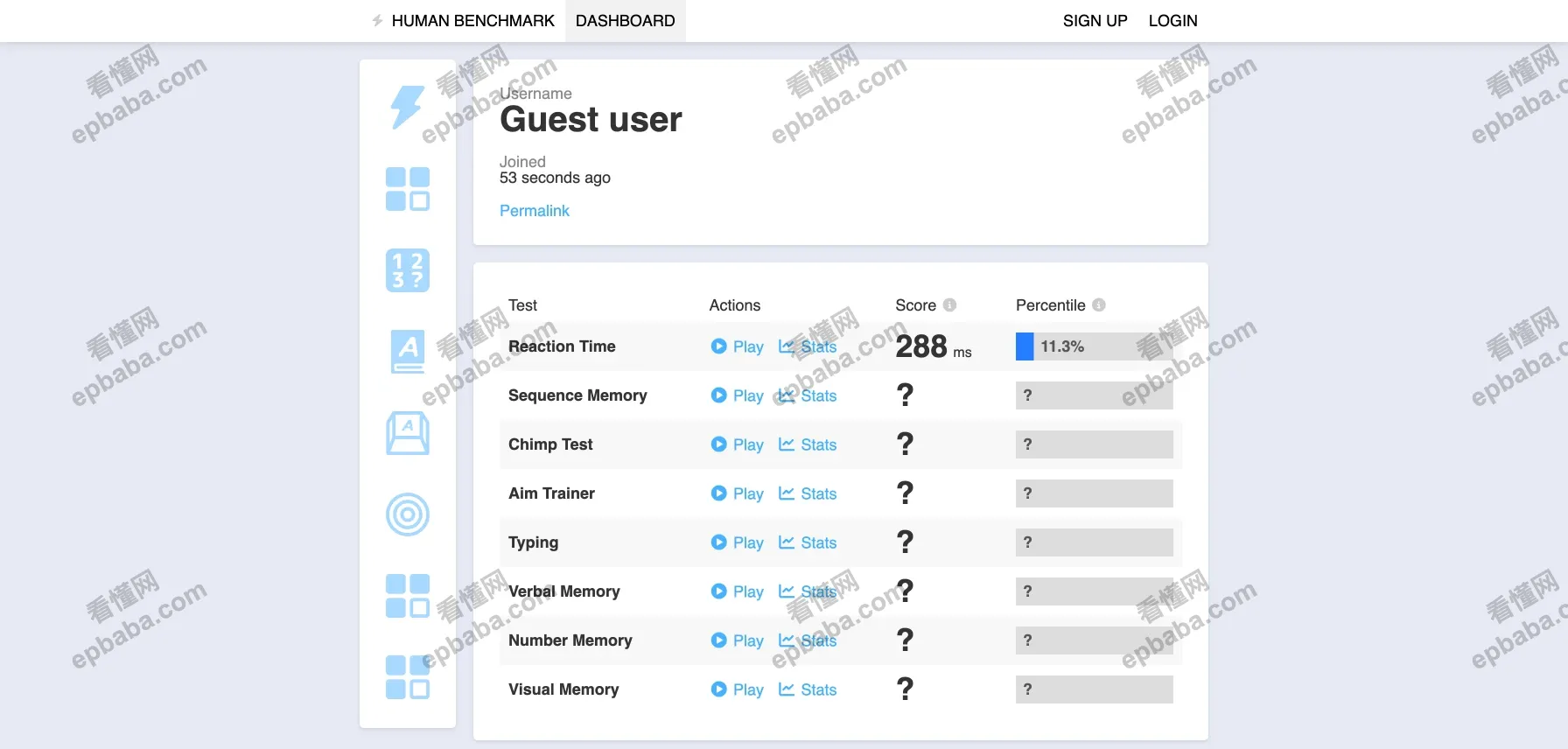Viewport: 1568px width, 749px height.
Task: Play the Number Memory test
Action: tap(738, 640)
